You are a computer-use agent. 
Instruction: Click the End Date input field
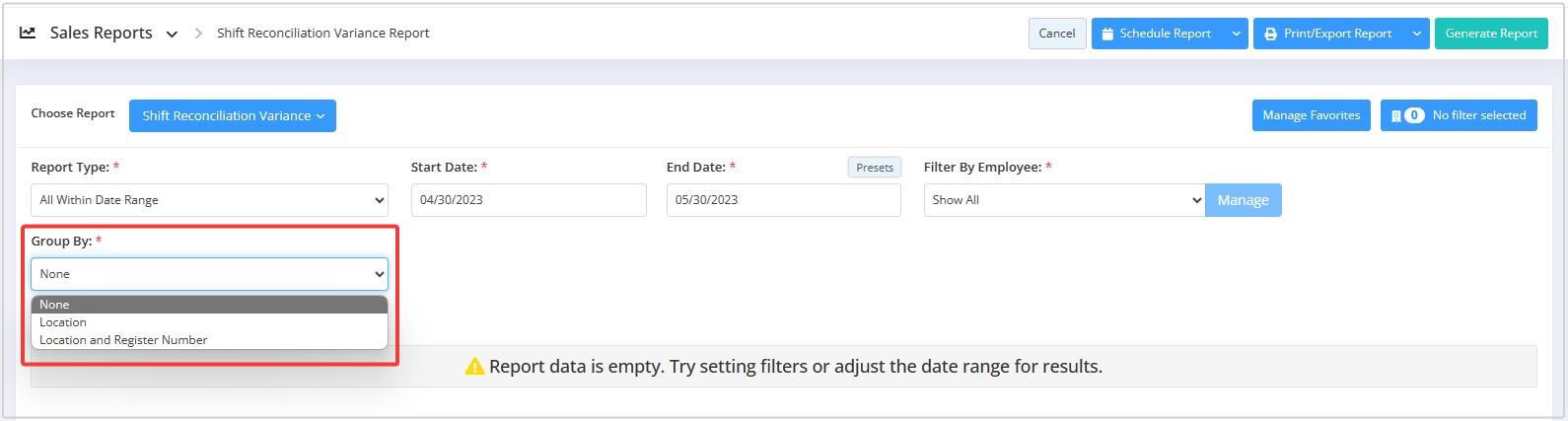[x=783, y=200]
